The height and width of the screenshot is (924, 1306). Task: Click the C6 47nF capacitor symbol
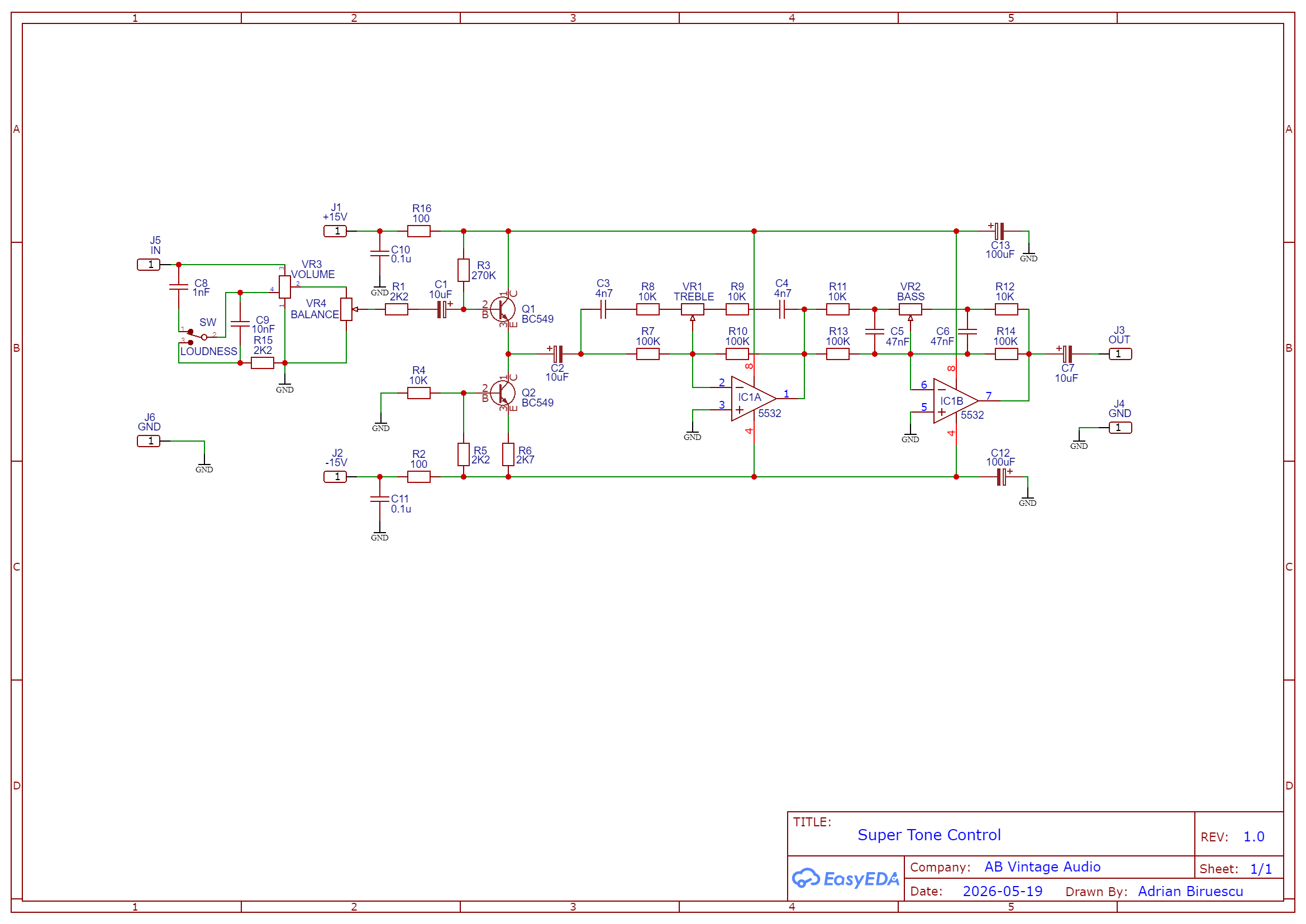(967, 332)
